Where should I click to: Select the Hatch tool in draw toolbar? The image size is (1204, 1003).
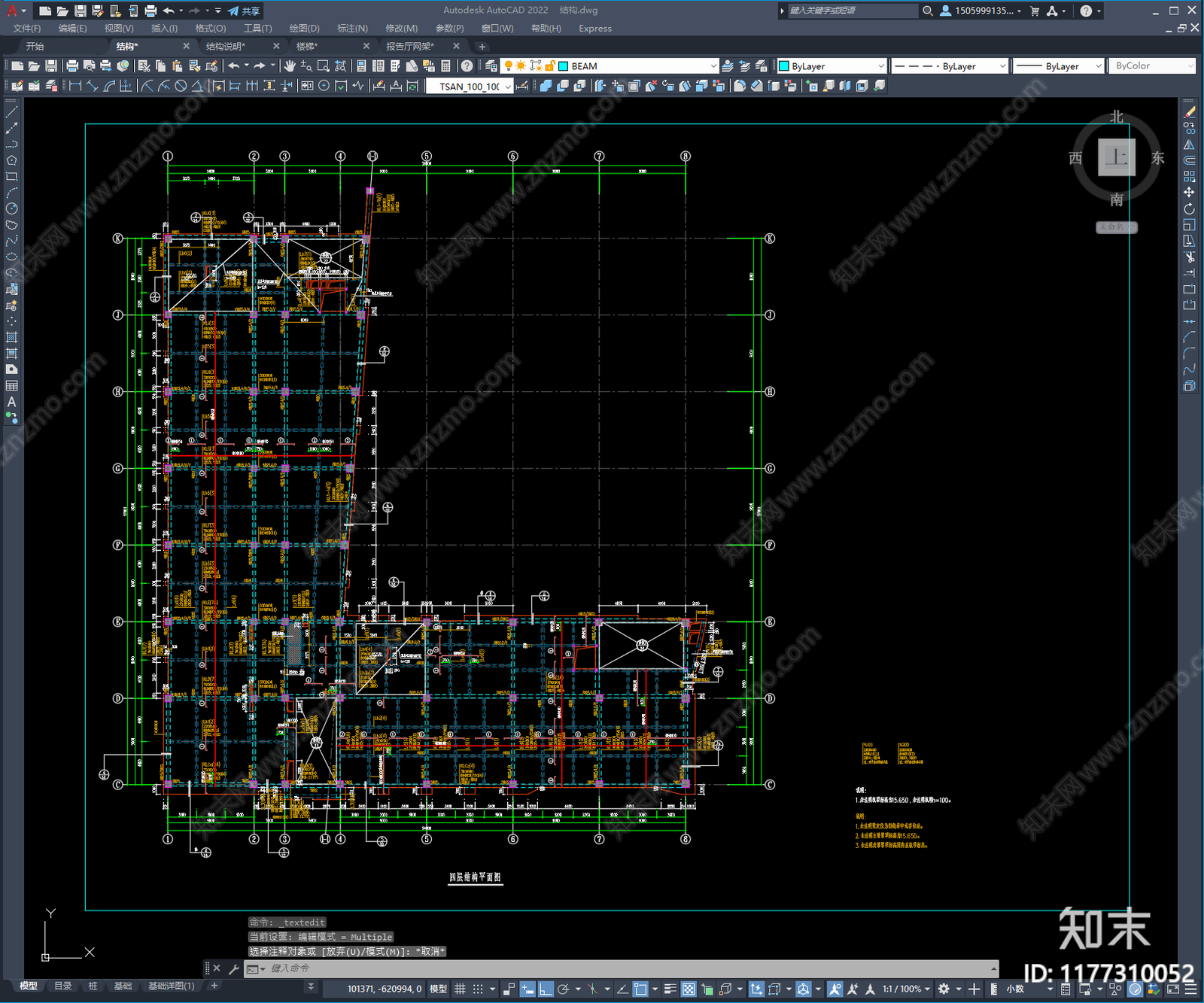pos(11,337)
